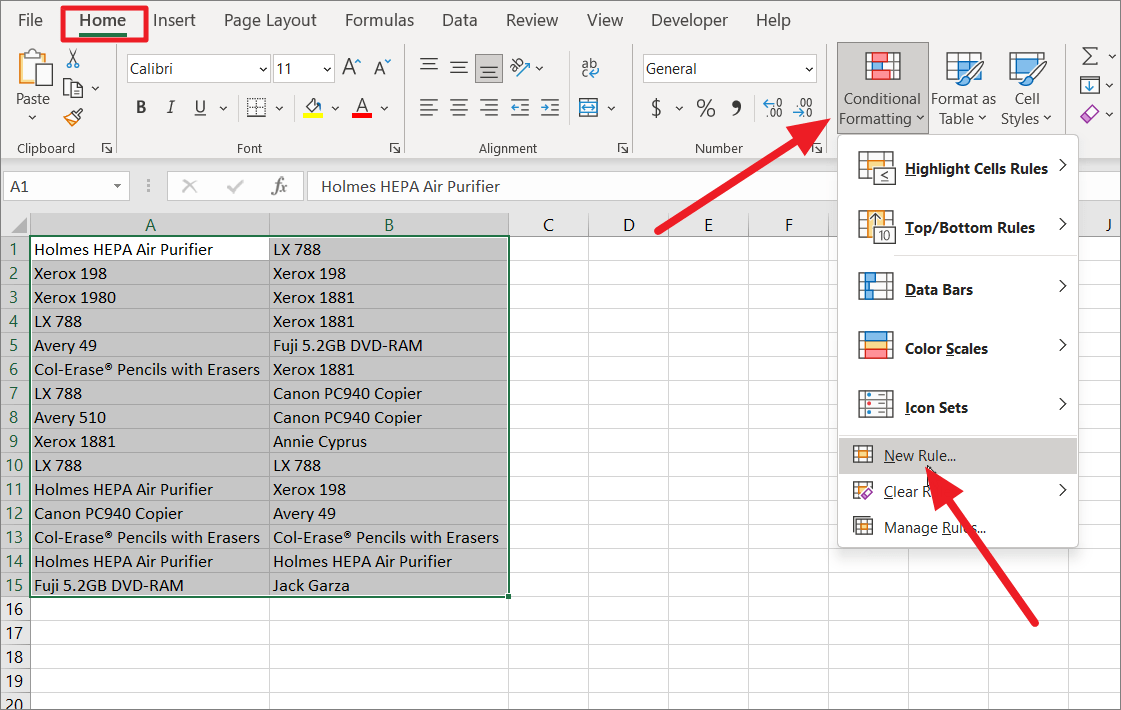Image resolution: width=1121 pixels, height=710 pixels.
Task: Enable Wrap Text
Action: tap(590, 68)
